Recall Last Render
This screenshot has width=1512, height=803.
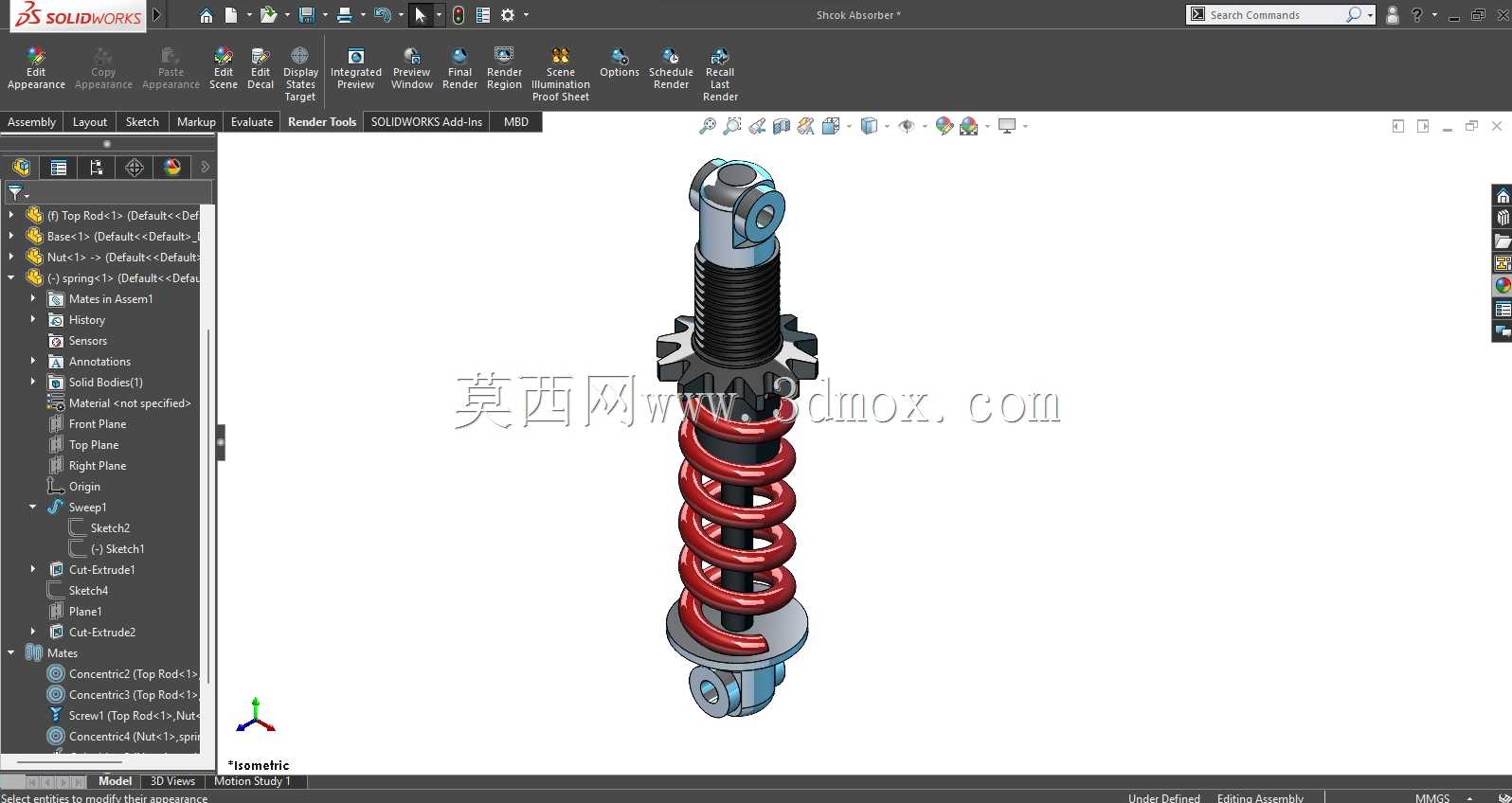[720, 74]
